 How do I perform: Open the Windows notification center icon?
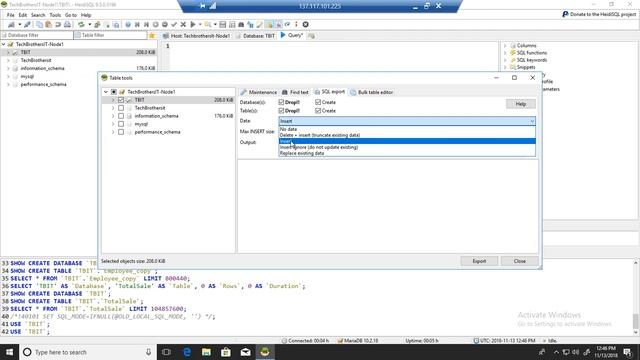click(x=628, y=352)
